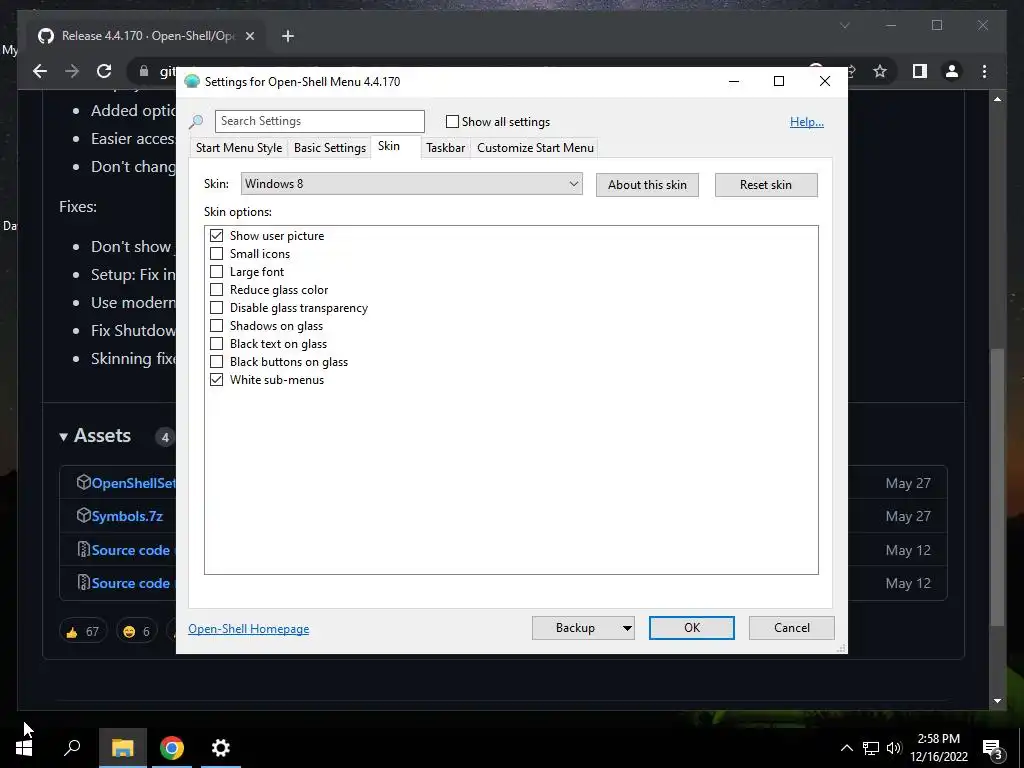The height and width of the screenshot is (768, 1024).
Task: Check Reduce glass color
Action: click(x=216, y=290)
